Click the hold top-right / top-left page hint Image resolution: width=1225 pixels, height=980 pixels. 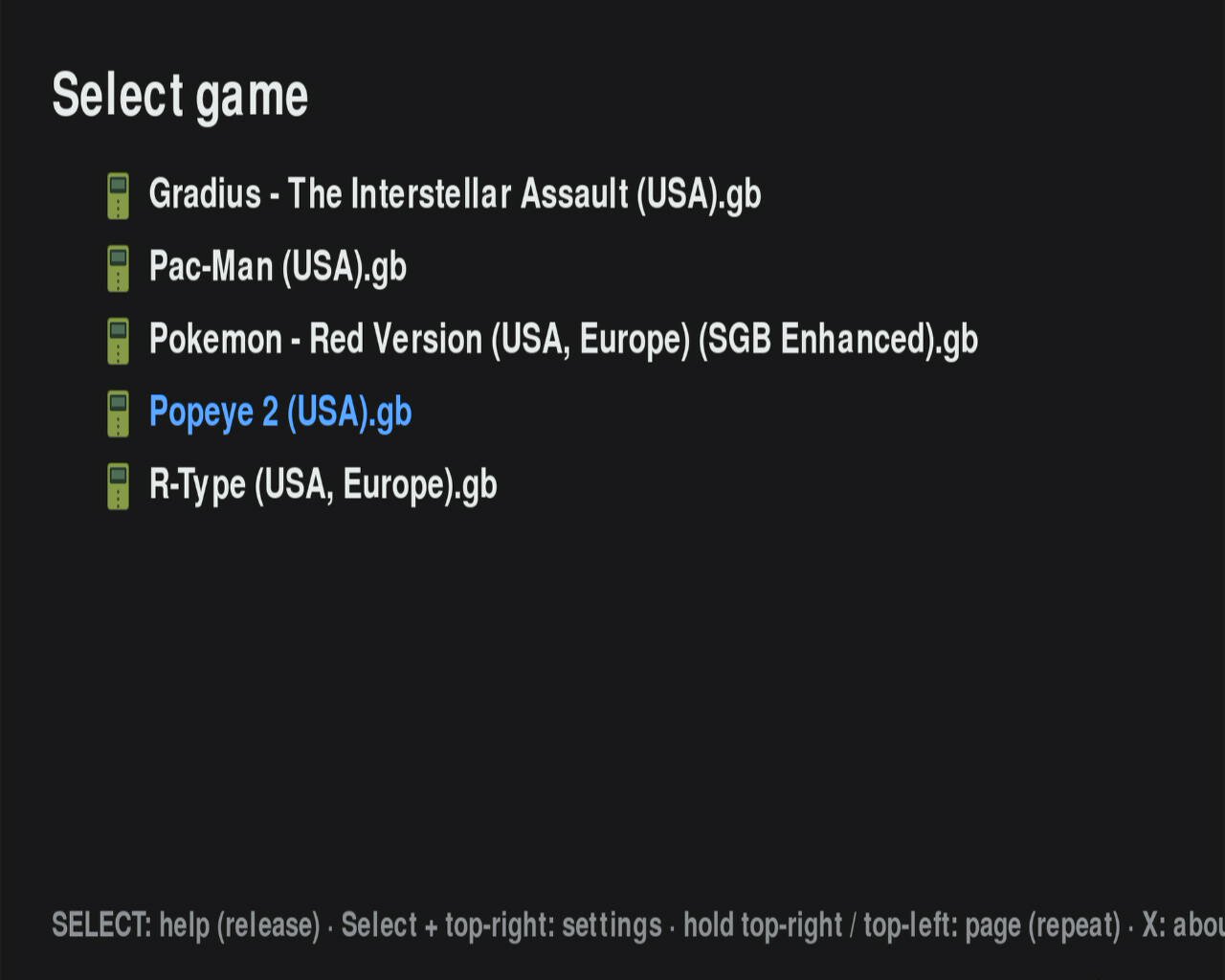pos(902,925)
